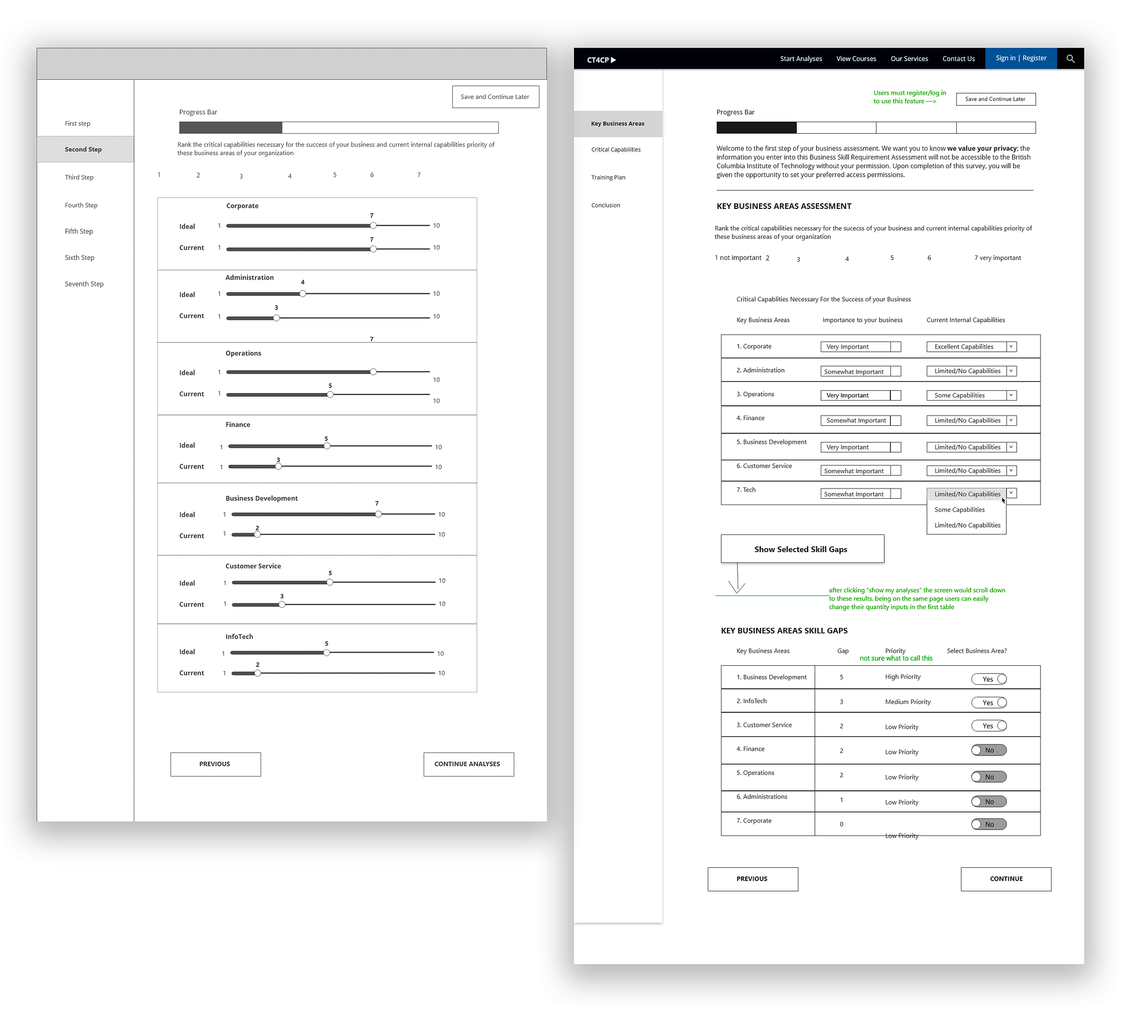
Task: Click the search magnifier icon
Action: (x=1070, y=59)
